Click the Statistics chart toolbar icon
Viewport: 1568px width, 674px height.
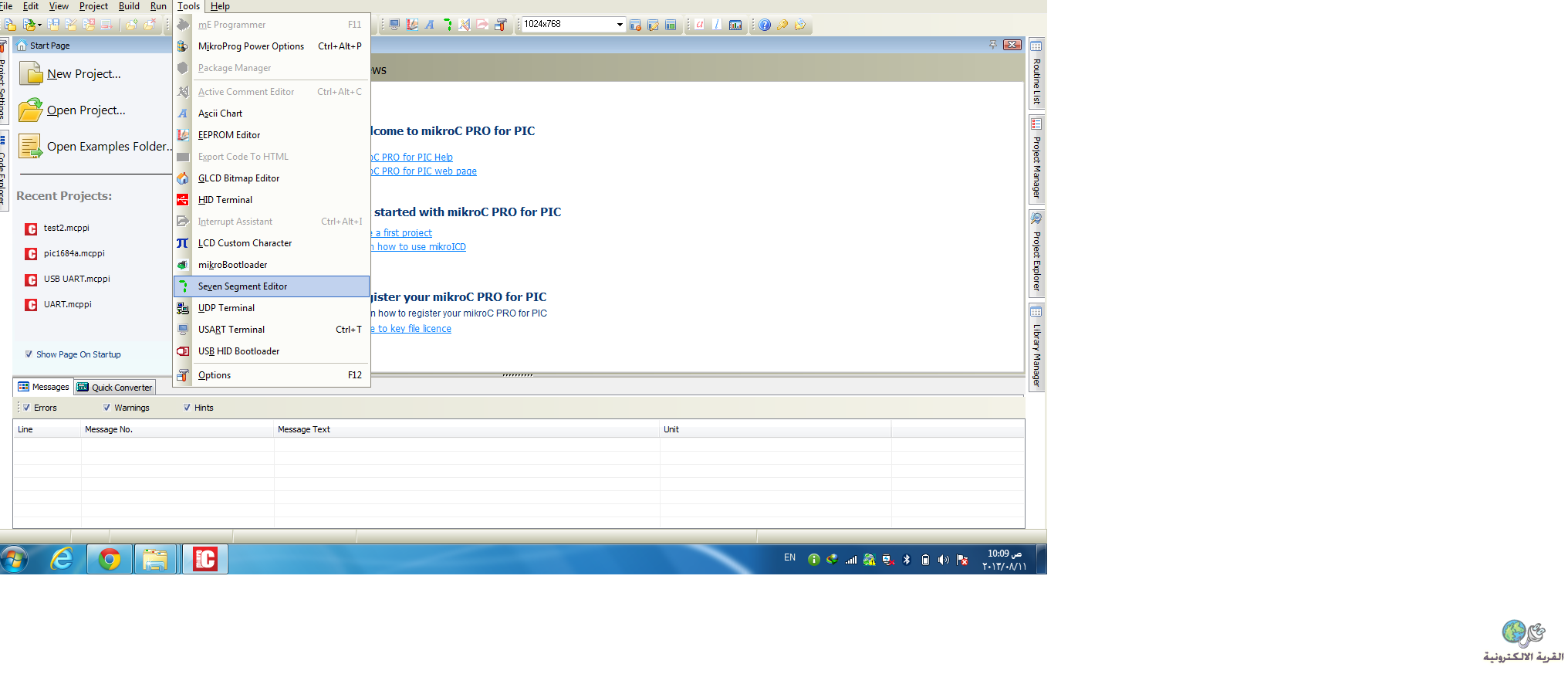[x=735, y=25]
